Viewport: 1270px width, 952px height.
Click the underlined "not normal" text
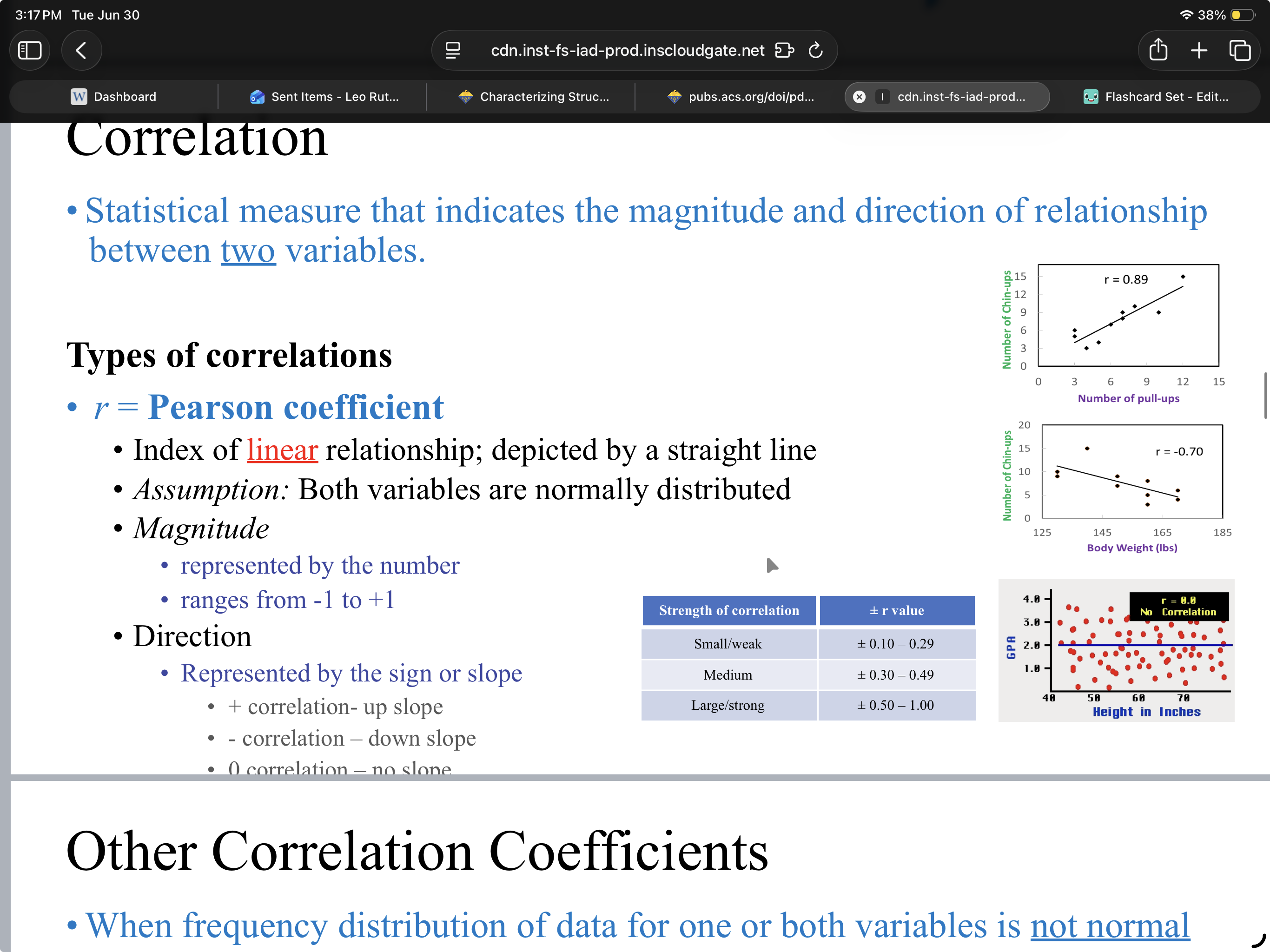click(x=1110, y=925)
